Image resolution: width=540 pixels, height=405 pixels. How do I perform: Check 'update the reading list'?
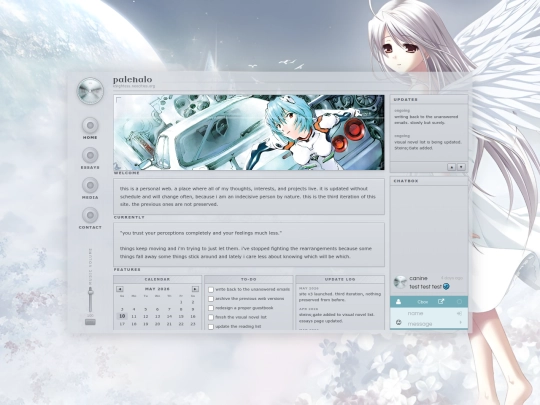click(211, 327)
